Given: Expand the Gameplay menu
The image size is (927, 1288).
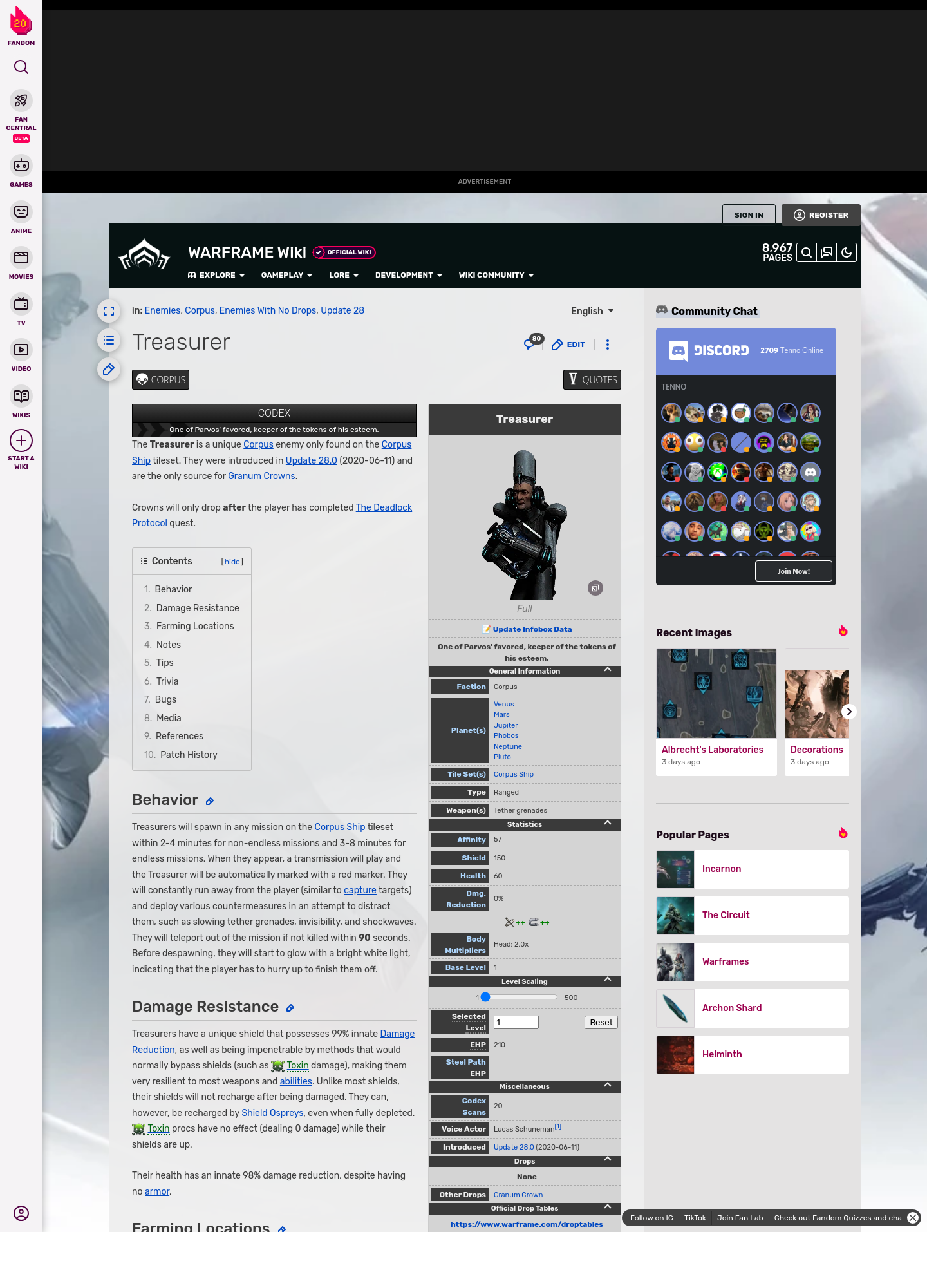Looking at the screenshot, I should pyautogui.click(x=286, y=275).
